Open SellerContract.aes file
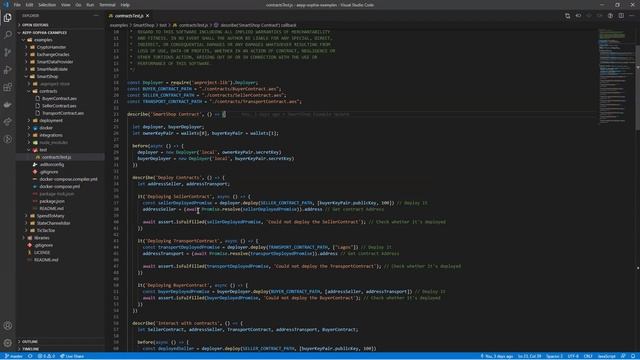 coord(60,106)
